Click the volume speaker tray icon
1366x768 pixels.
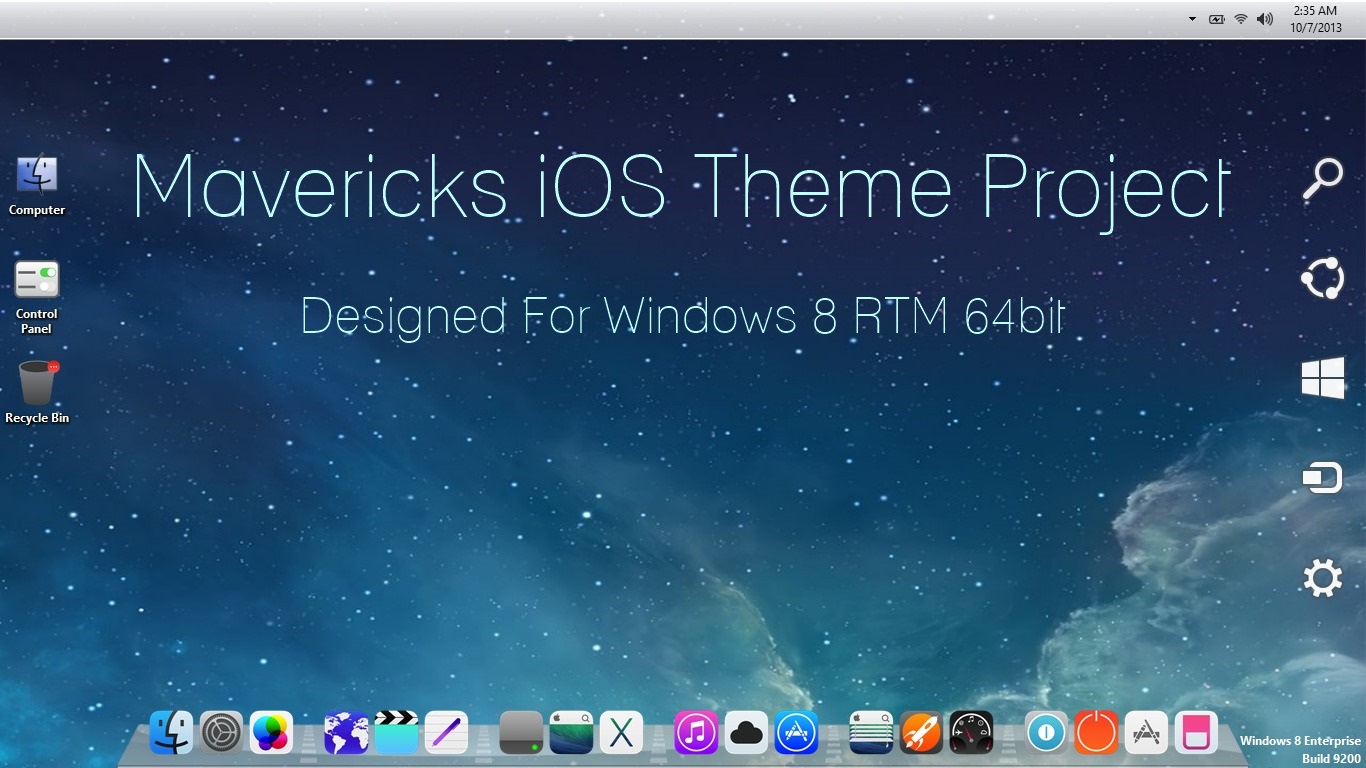click(x=1265, y=19)
